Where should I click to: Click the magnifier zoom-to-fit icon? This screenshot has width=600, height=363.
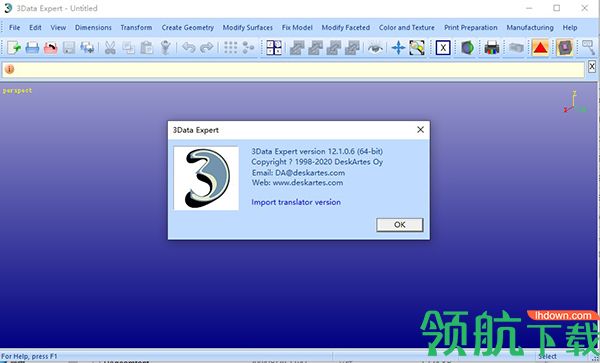(x=417, y=48)
